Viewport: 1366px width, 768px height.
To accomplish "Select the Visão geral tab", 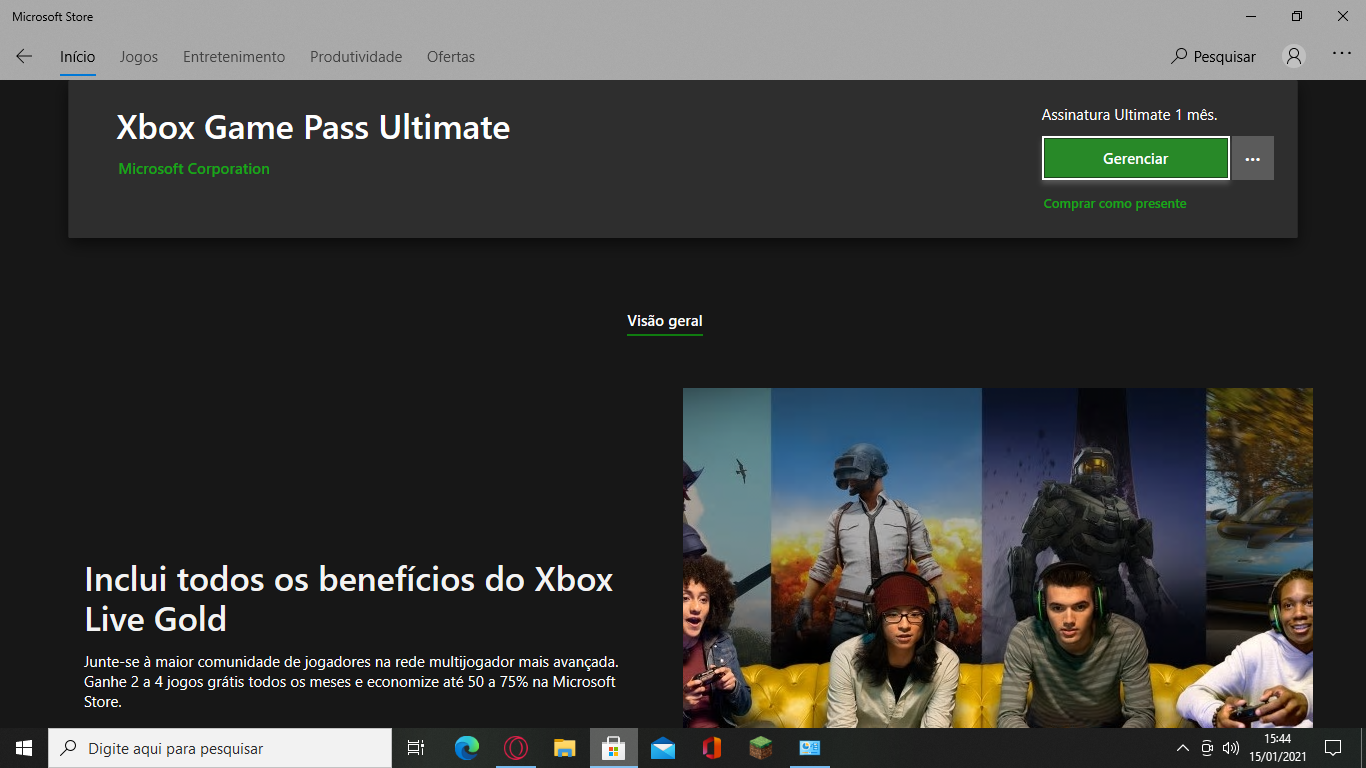I will pyautogui.click(x=665, y=322).
